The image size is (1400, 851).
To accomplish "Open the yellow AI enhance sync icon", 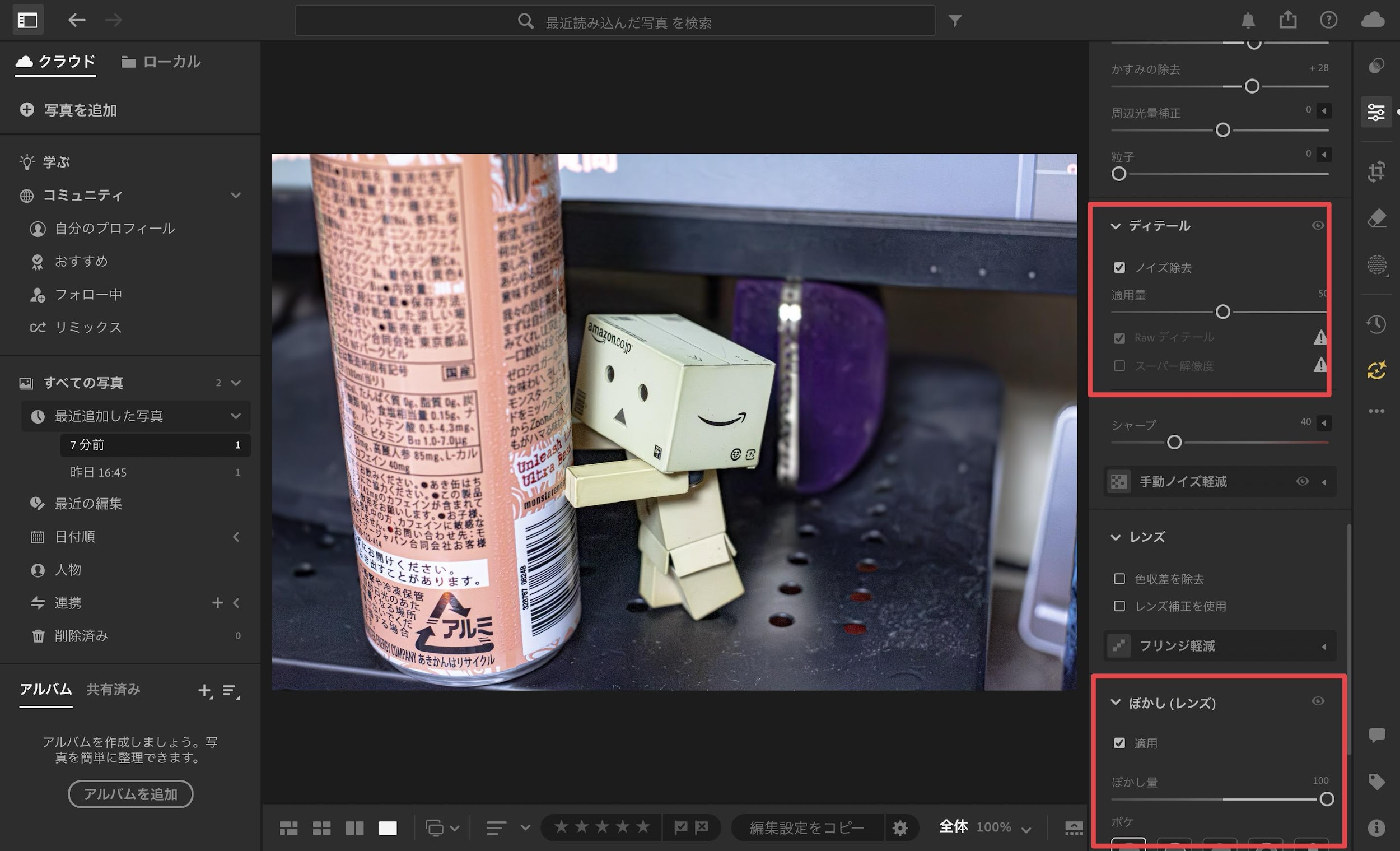I will pyautogui.click(x=1376, y=370).
